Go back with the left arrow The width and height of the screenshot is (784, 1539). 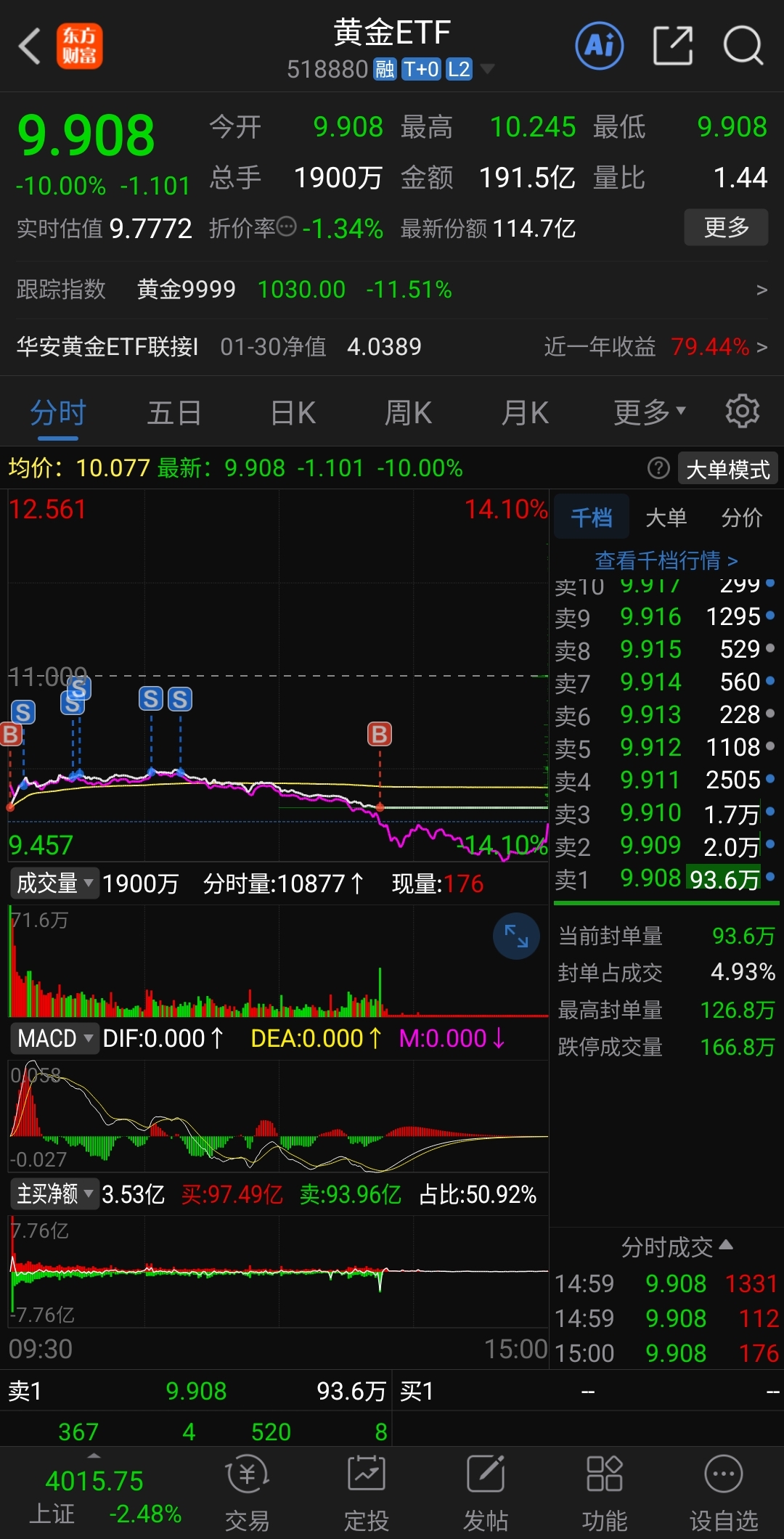coord(29,46)
